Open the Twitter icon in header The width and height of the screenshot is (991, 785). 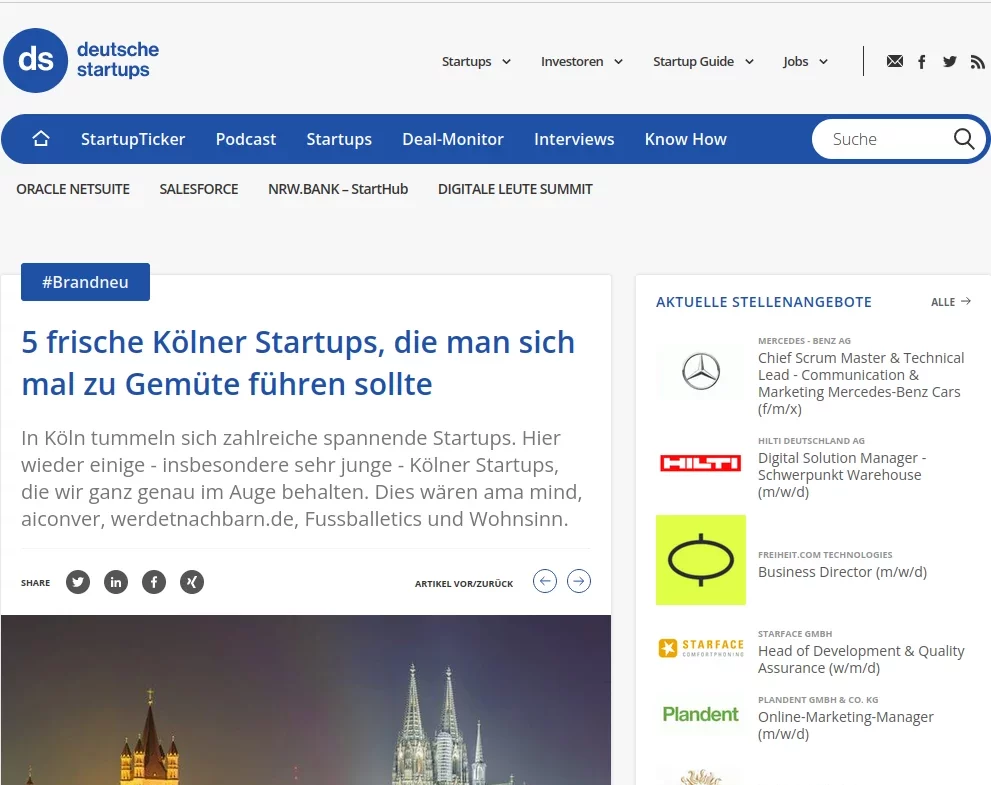(x=949, y=62)
